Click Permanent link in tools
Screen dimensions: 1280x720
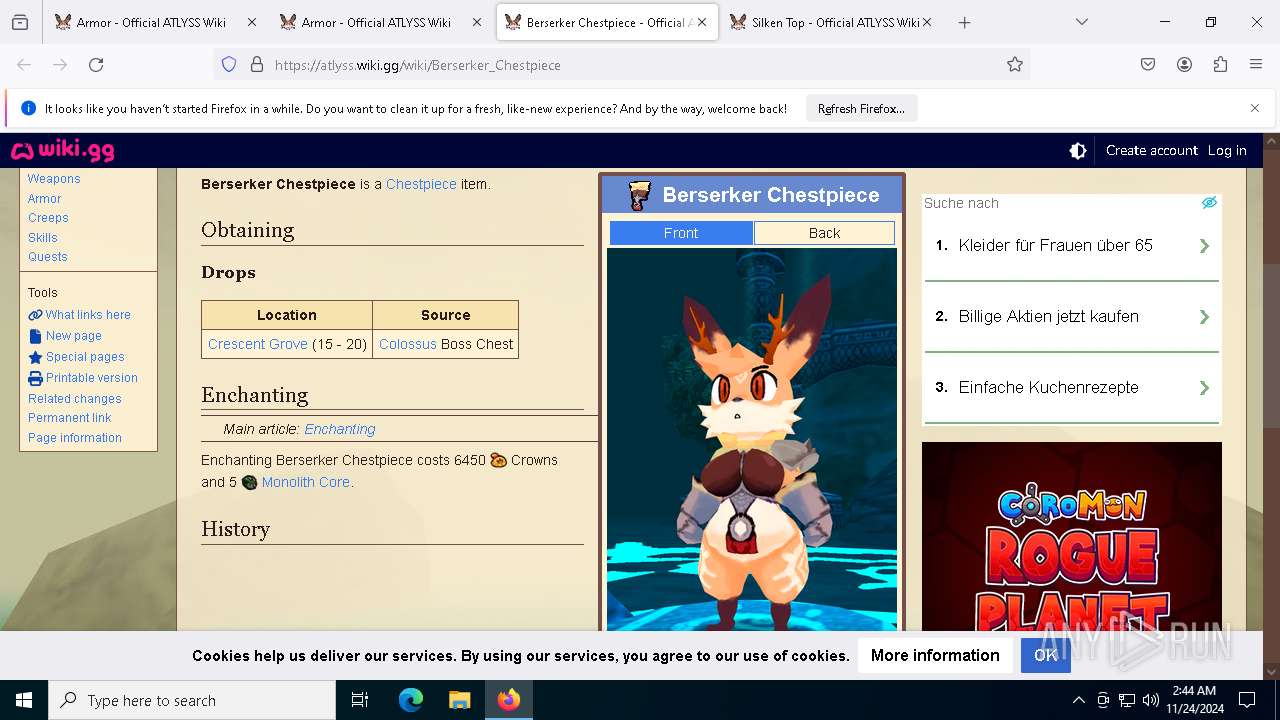pos(70,418)
